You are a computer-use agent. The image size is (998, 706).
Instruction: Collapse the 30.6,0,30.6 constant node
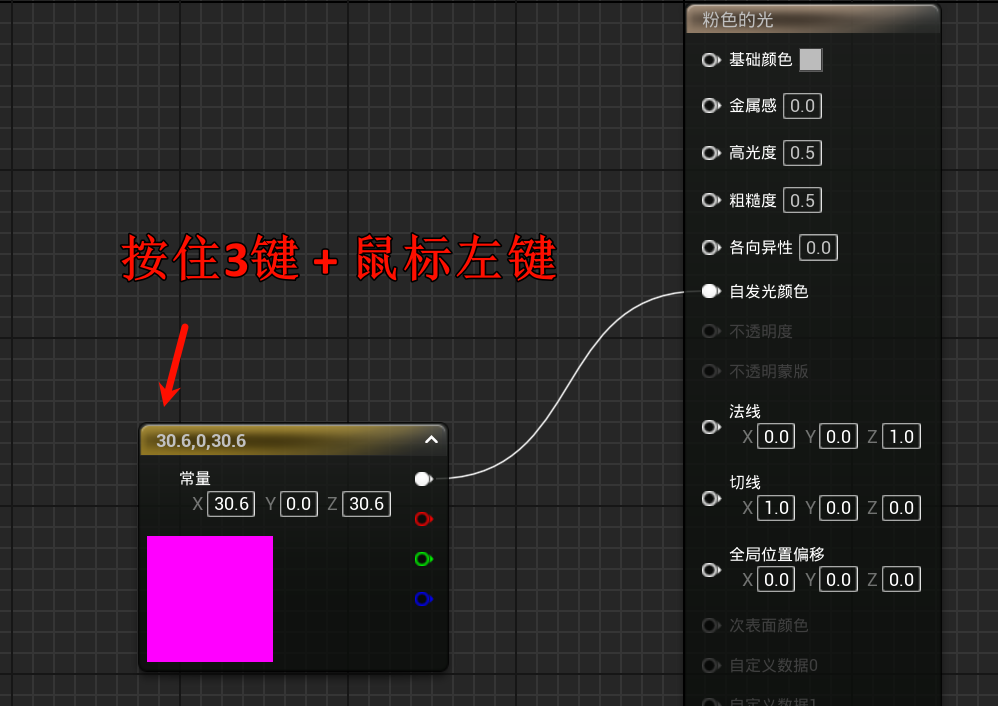[431, 439]
